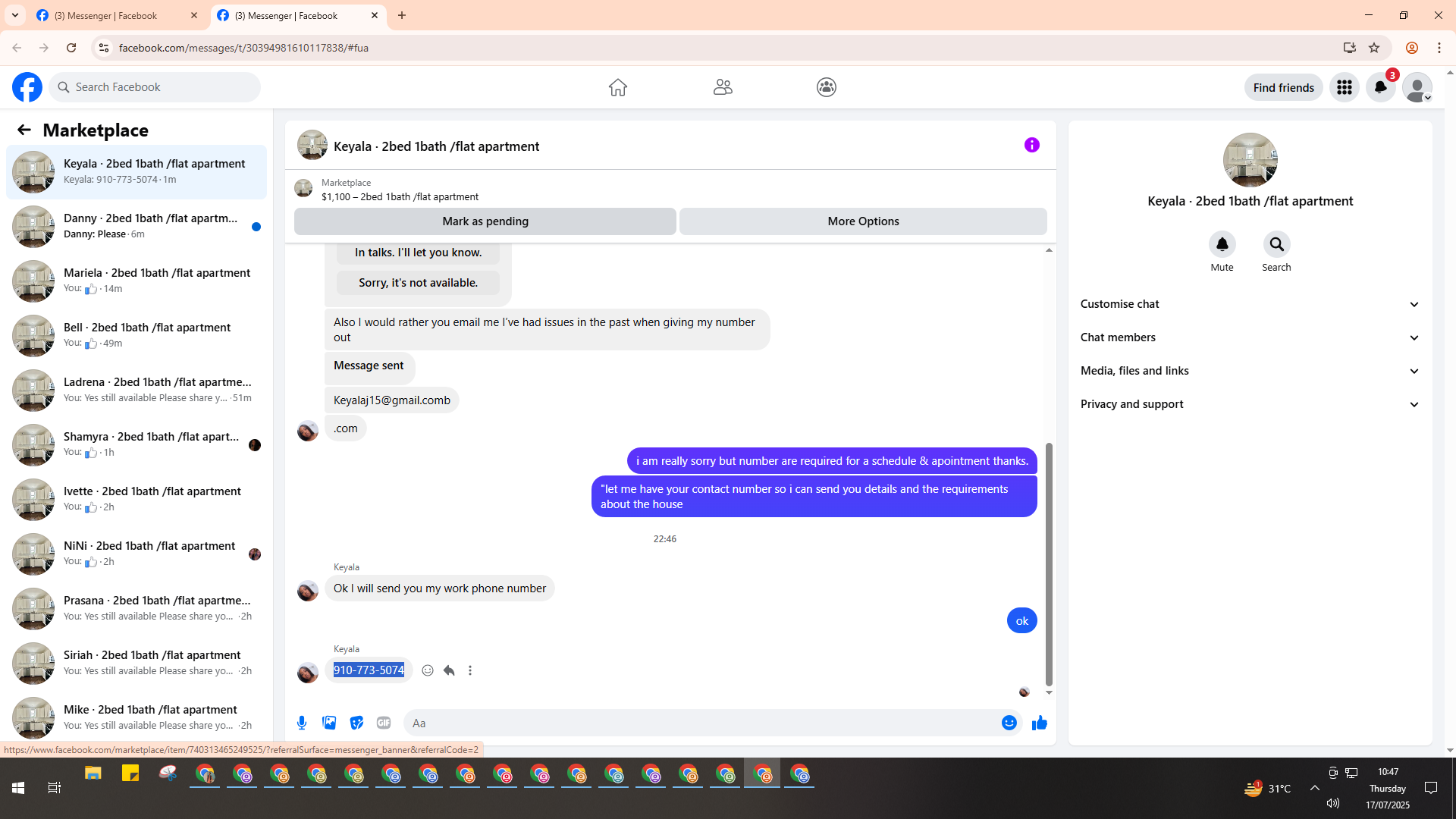The image size is (1456, 819).
Task: Open the Friends icon in top navigation
Action: coord(723,87)
